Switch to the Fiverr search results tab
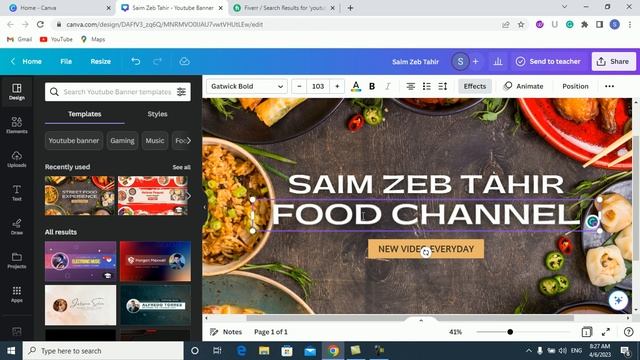 (284, 8)
